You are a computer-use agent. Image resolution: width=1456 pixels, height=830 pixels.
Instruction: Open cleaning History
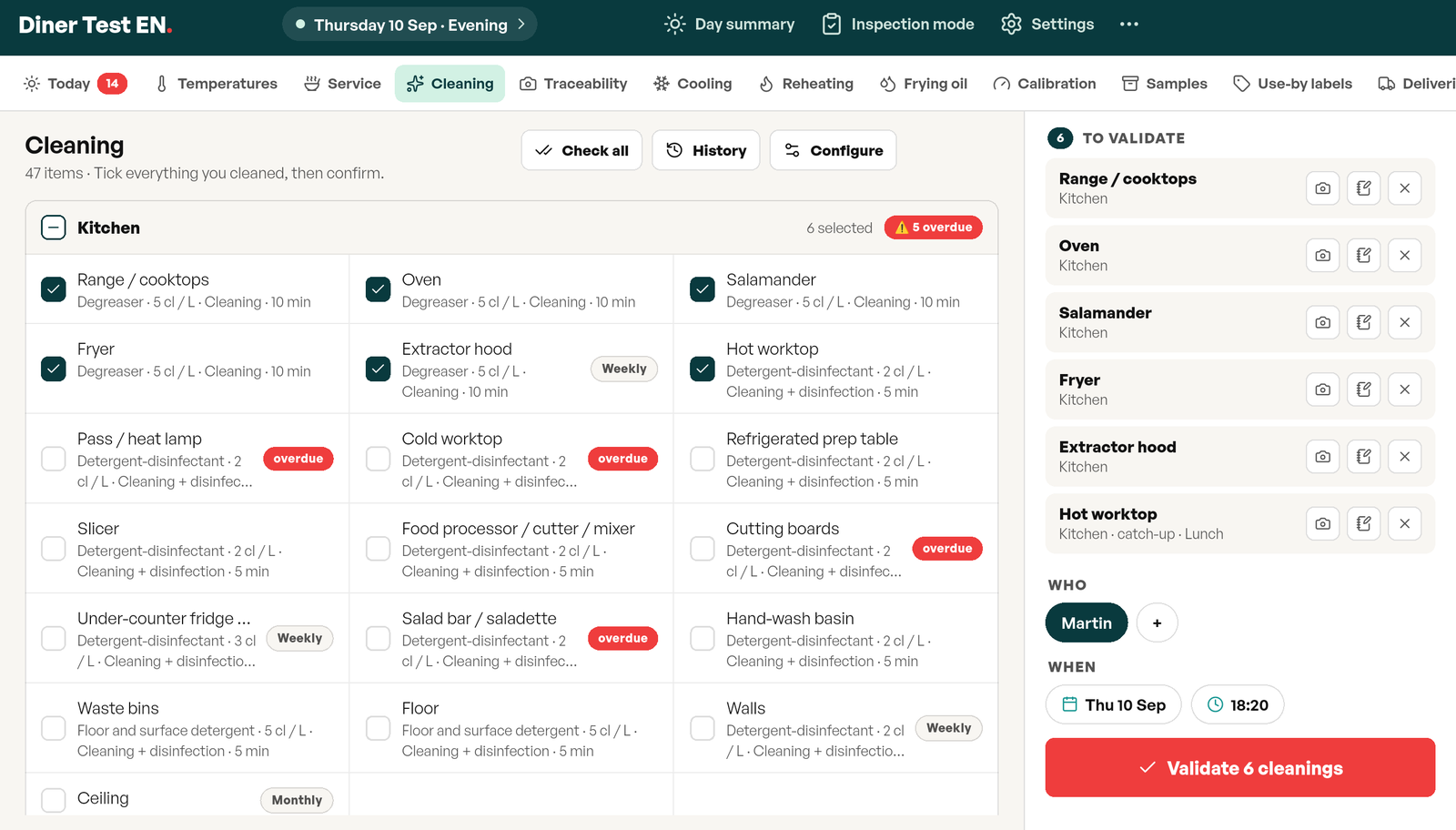pyautogui.click(x=706, y=150)
